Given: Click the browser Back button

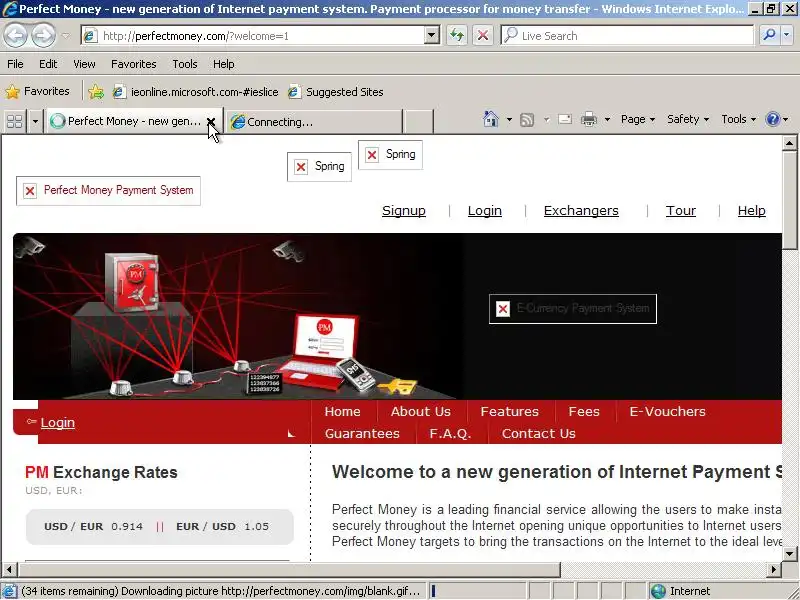Looking at the screenshot, I should tap(16, 36).
